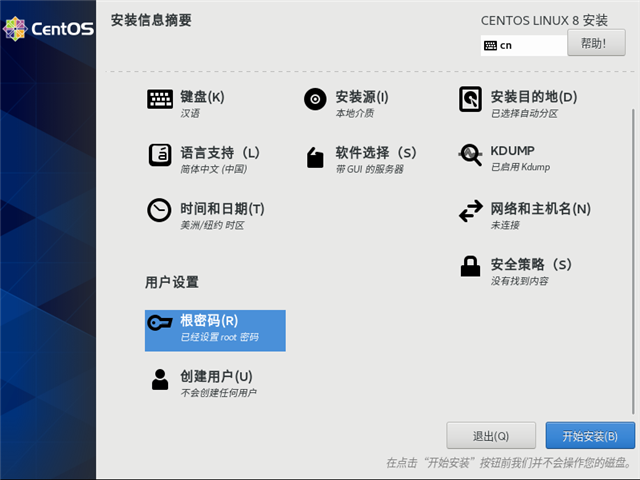Screen dimensions: 640x480
Task: Click 未连接 network status text
Action: [x=505, y=225]
